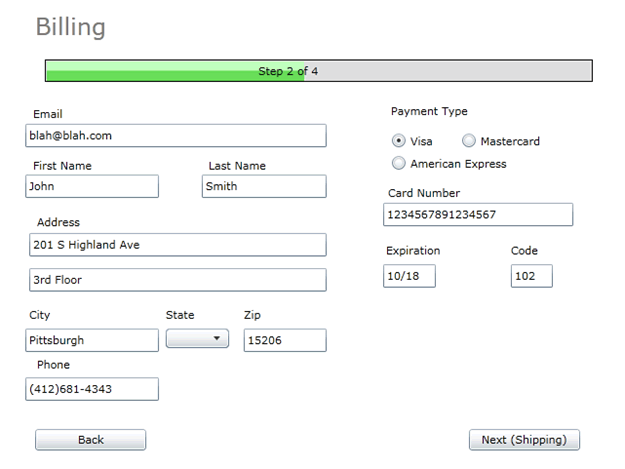Click the Zip label
Screen dimensions: 625x469
pyautogui.click(x=252, y=315)
